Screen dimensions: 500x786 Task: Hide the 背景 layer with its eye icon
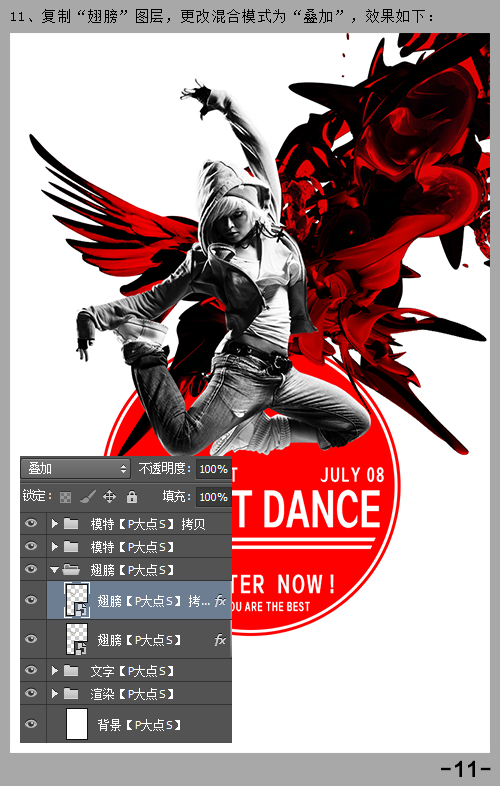click(31, 724)
